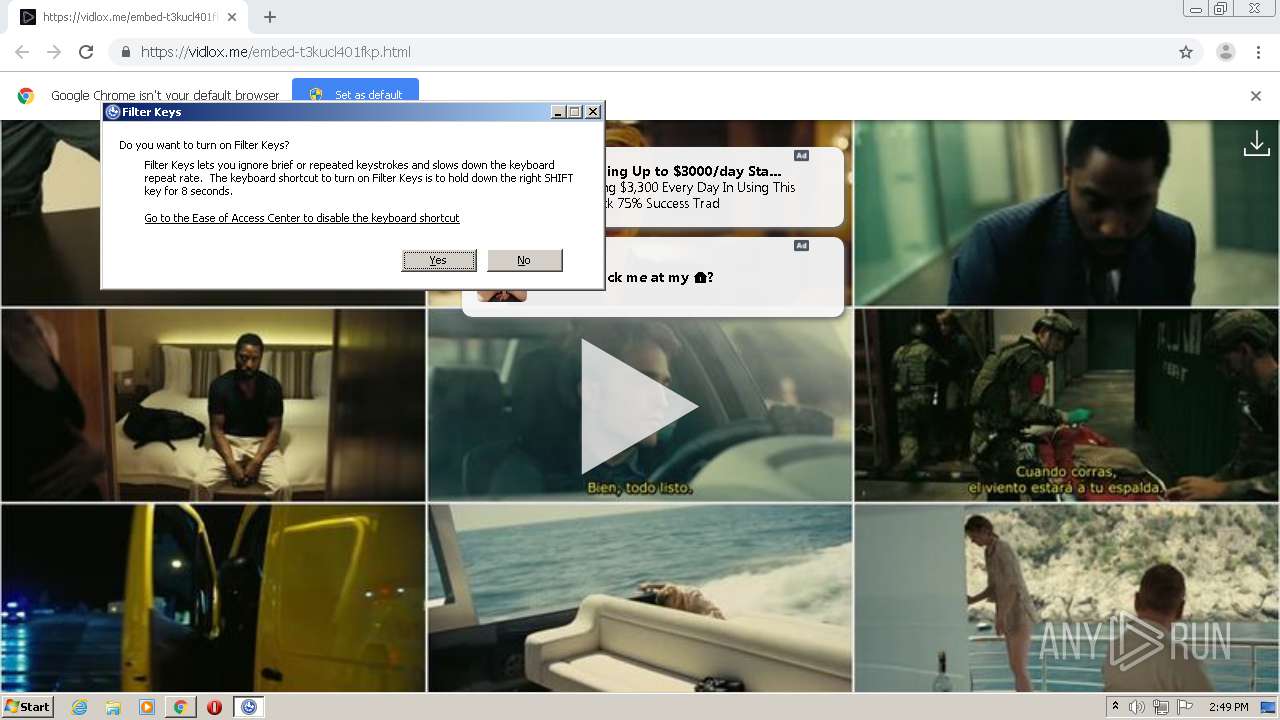Click the video download arrow icon
The image size is (1280, 720).
point(1256,145)
